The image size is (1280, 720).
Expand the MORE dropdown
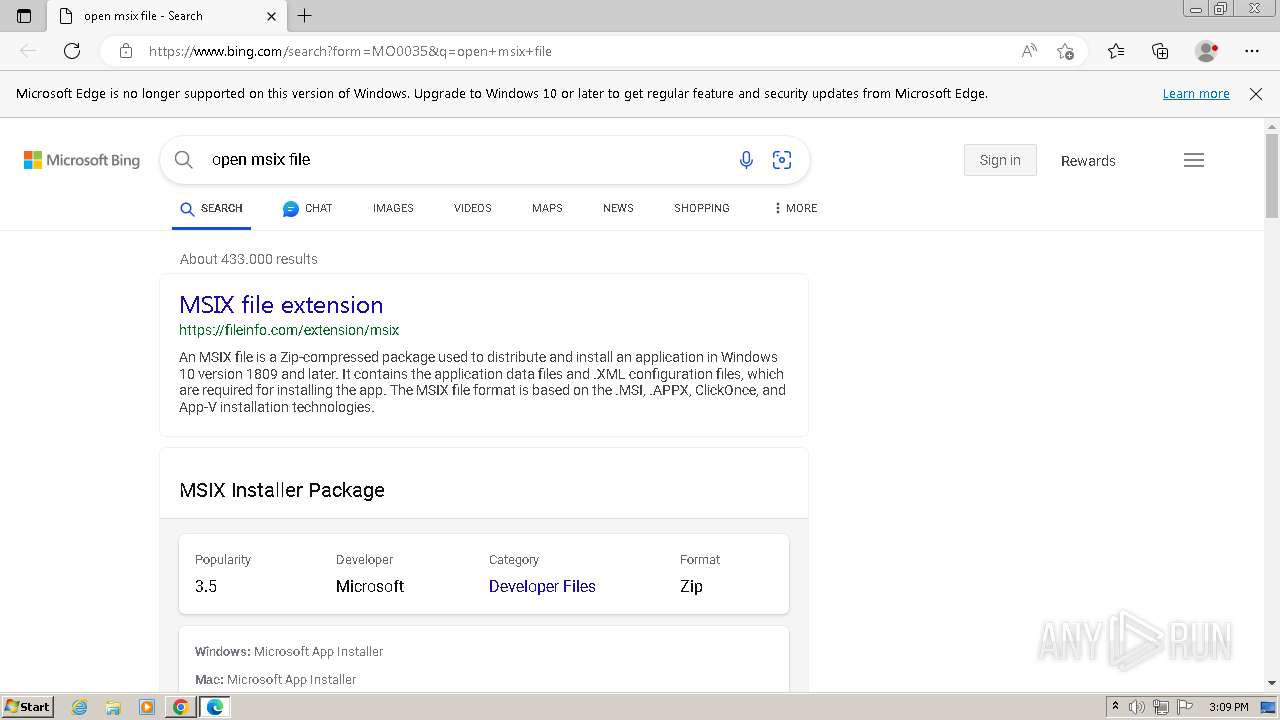(x=795, y=208)
